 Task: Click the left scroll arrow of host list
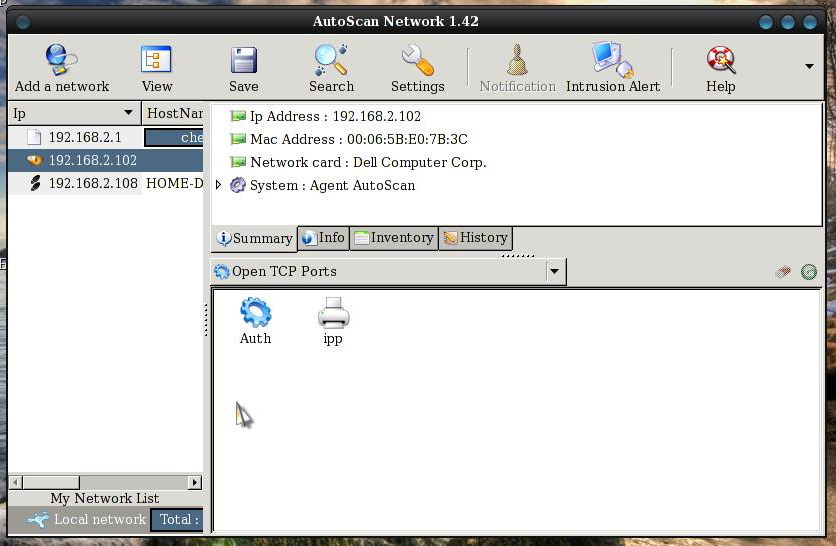tap(15, 482)
